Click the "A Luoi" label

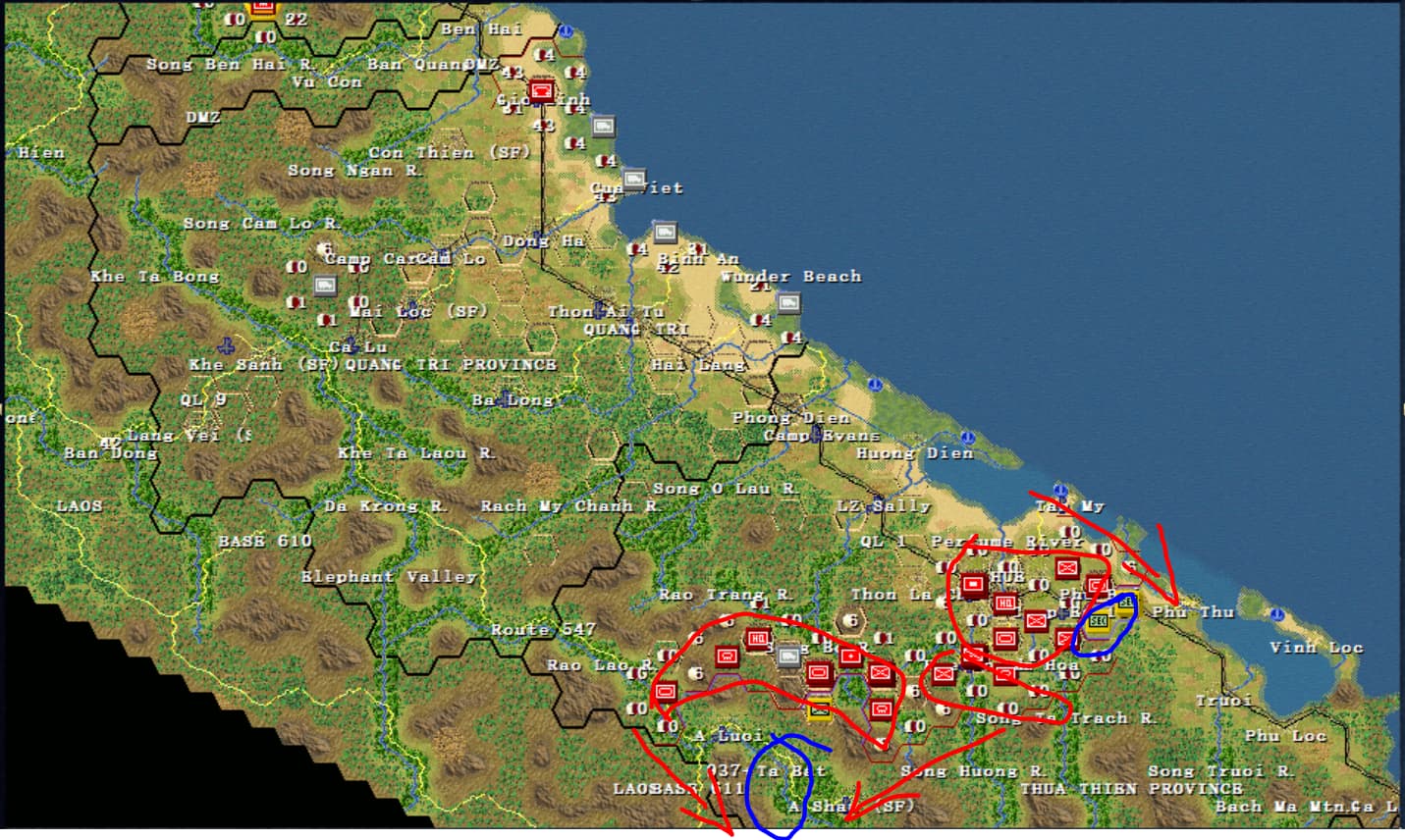tap(729, 735)
